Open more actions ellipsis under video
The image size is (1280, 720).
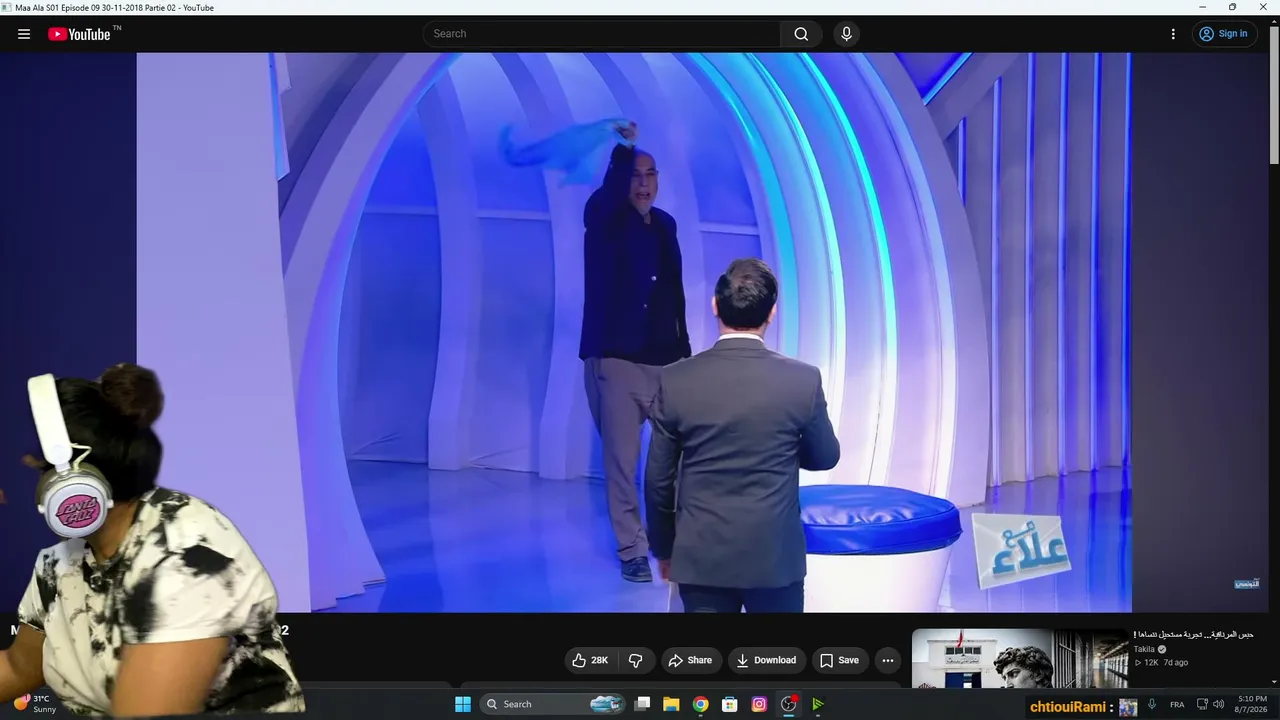(x=887, y=660)
